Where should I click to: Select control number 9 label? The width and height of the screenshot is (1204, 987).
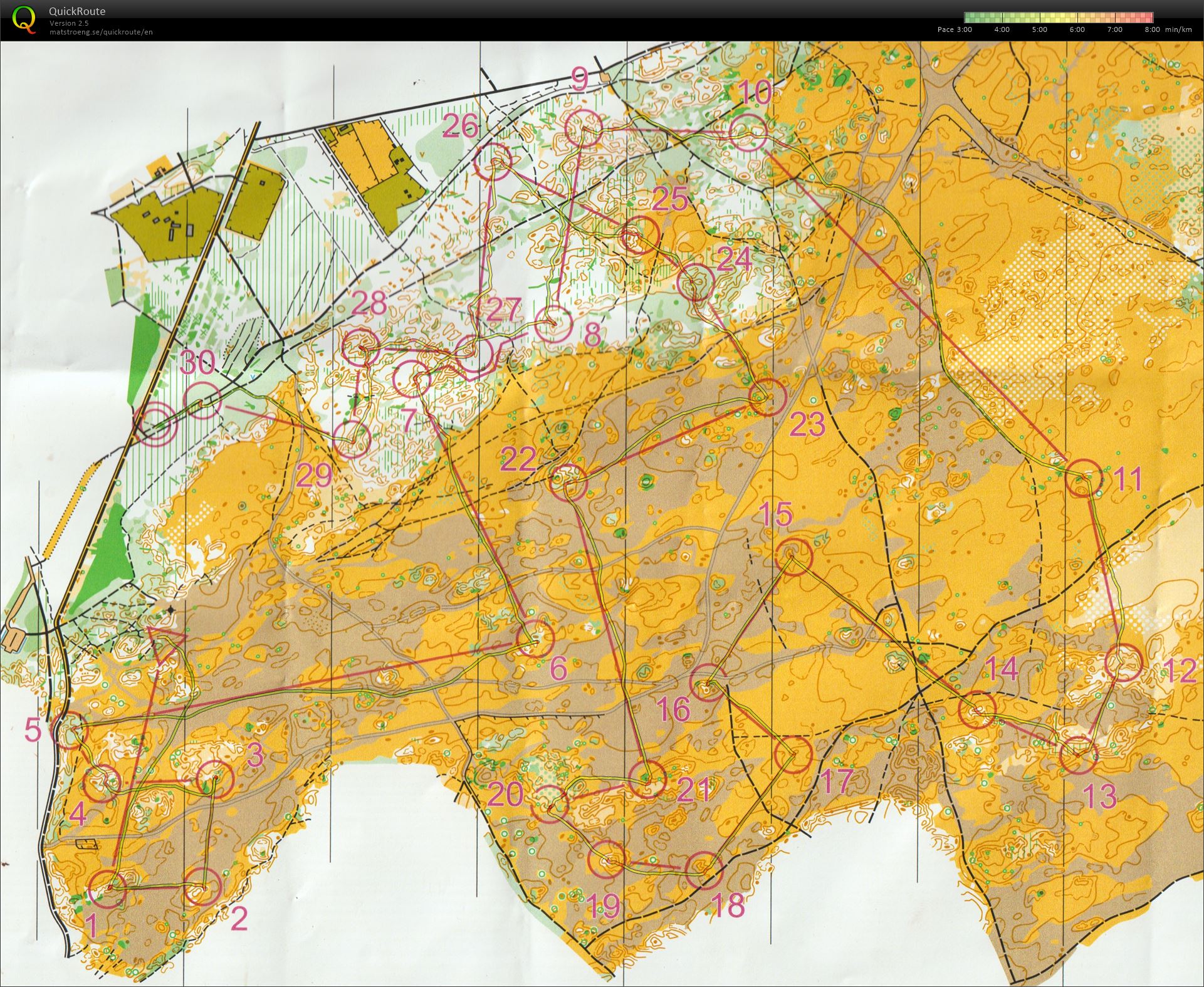pos(580,80)
